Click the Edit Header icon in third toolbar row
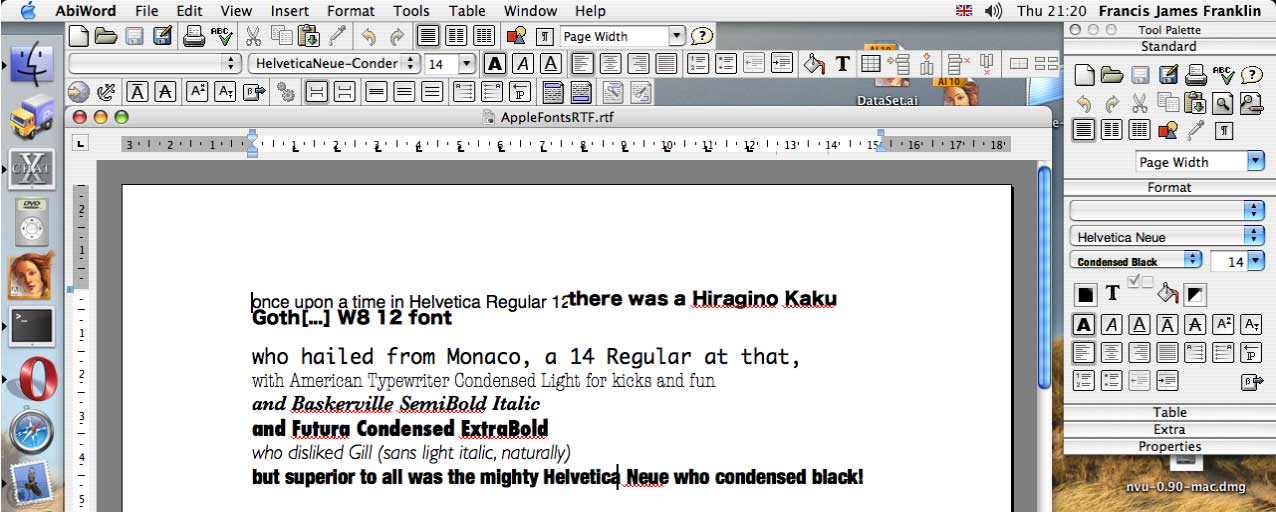The width and height of the screenshot is (1276, 512). tap(552, 92)
